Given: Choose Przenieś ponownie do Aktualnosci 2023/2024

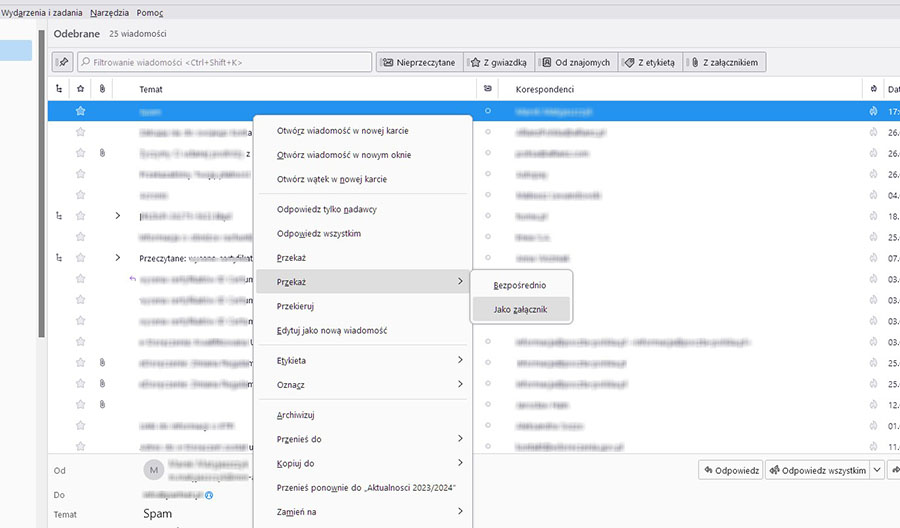Looking at the screenshot, I should (x=362, y=487).
